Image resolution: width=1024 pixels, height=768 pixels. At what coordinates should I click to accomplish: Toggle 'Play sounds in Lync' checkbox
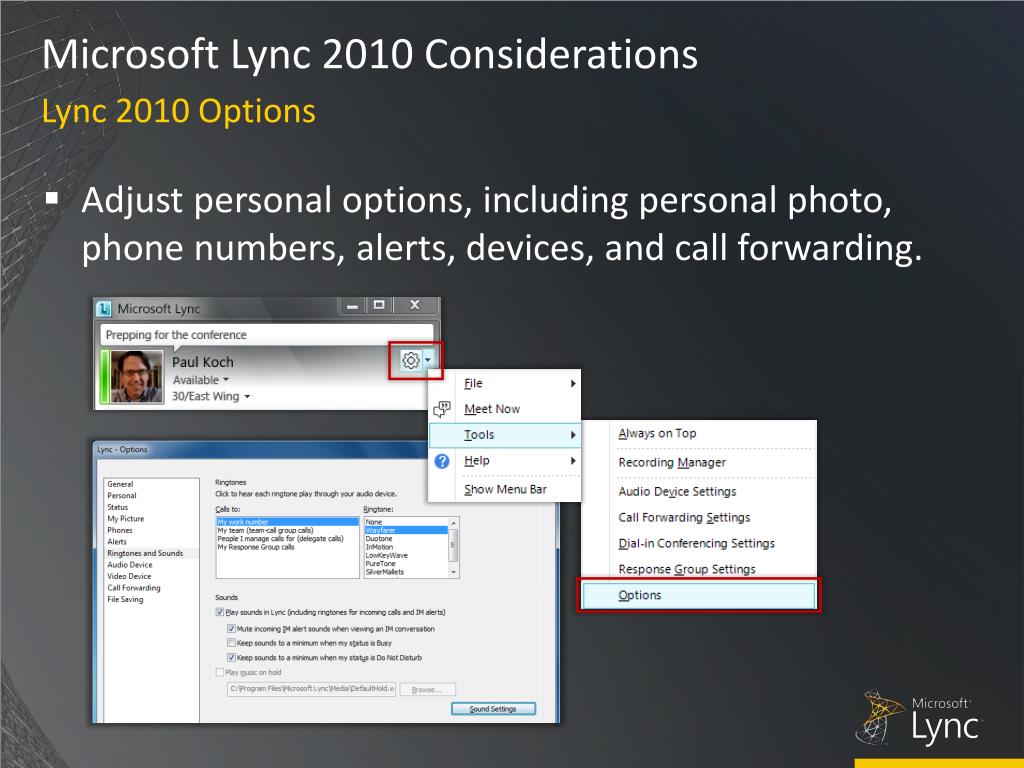point(219,612)
